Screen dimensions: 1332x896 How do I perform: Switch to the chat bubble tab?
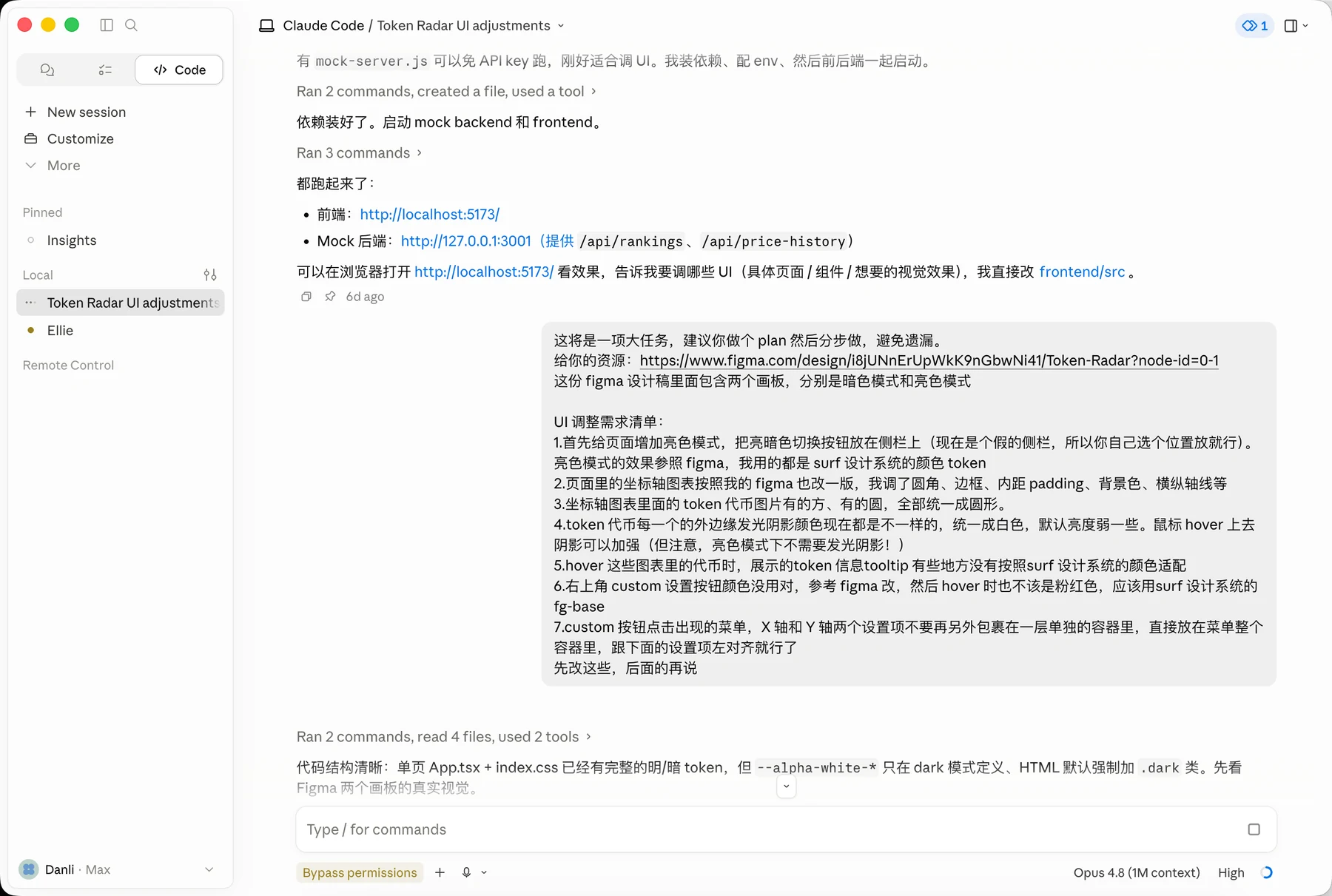[47, 70]
